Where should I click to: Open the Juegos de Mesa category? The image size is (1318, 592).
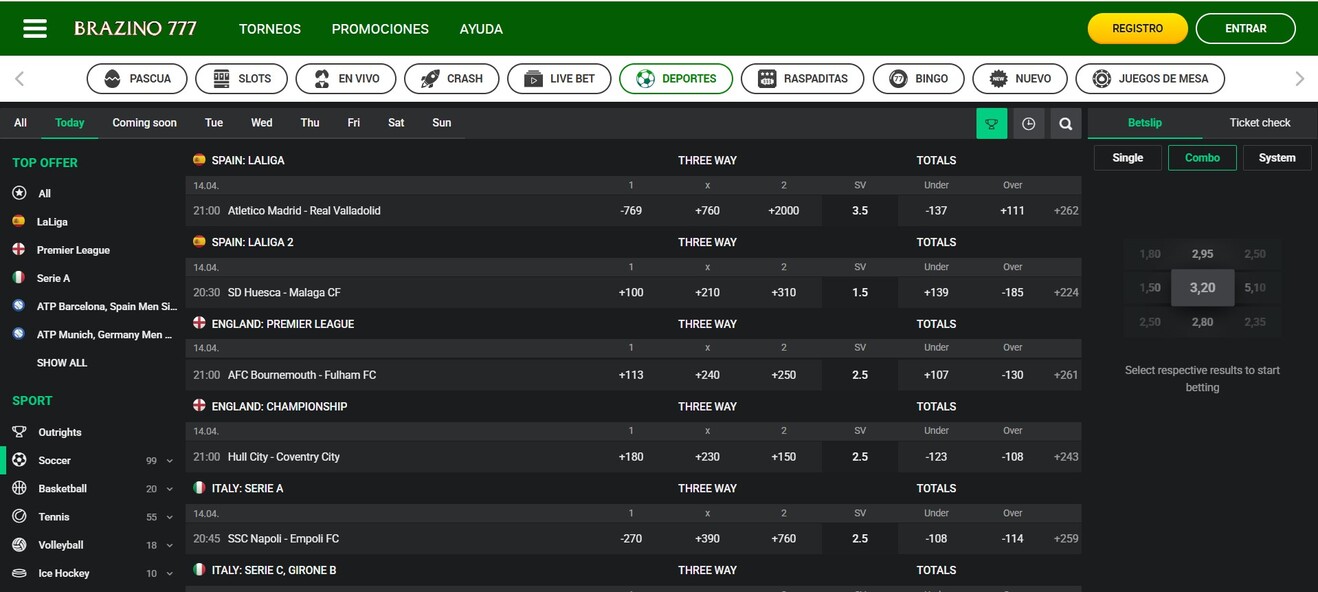coord(1150,78)
